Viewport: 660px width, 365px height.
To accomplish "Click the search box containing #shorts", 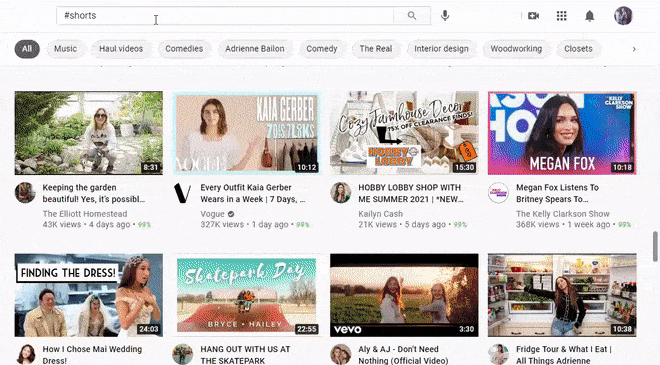I will tap(225, 16).
